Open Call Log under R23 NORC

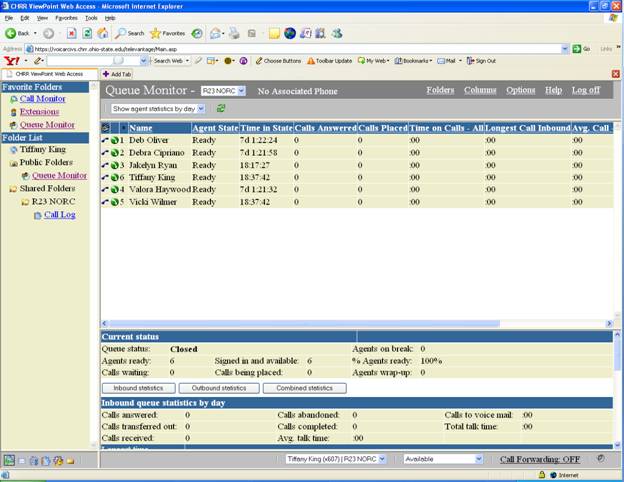(58, 214)
